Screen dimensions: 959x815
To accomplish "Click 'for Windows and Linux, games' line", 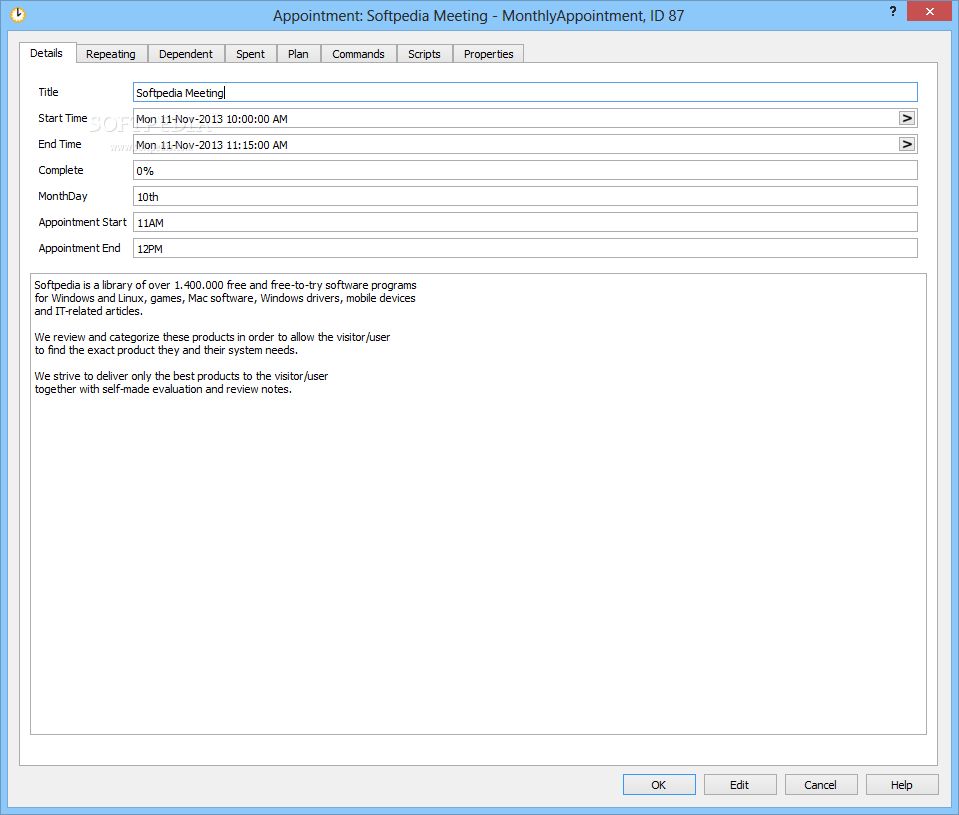I will tap(225, 298).
